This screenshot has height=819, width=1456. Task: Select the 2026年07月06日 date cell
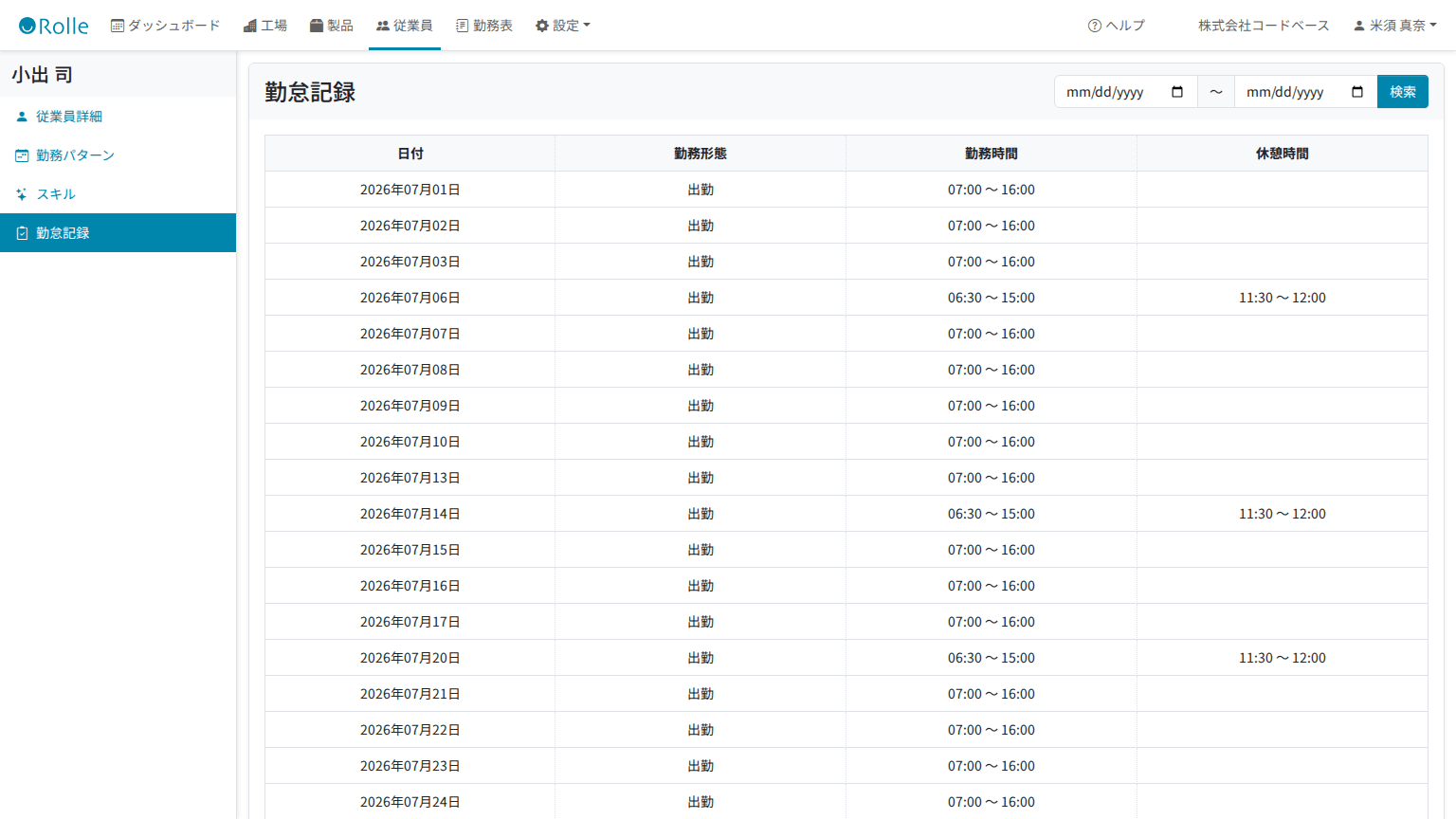(x=410, y=298)
